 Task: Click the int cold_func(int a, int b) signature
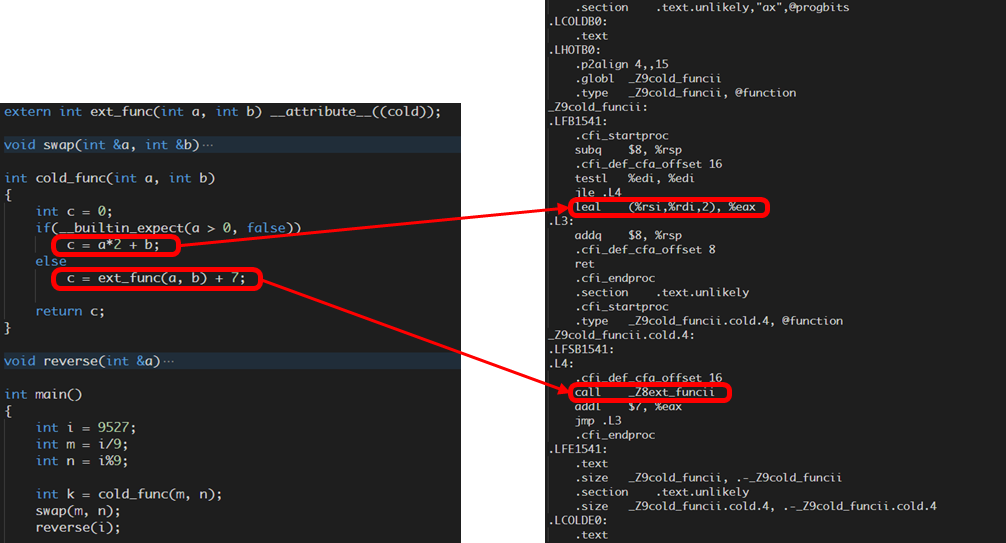point(109,178)
